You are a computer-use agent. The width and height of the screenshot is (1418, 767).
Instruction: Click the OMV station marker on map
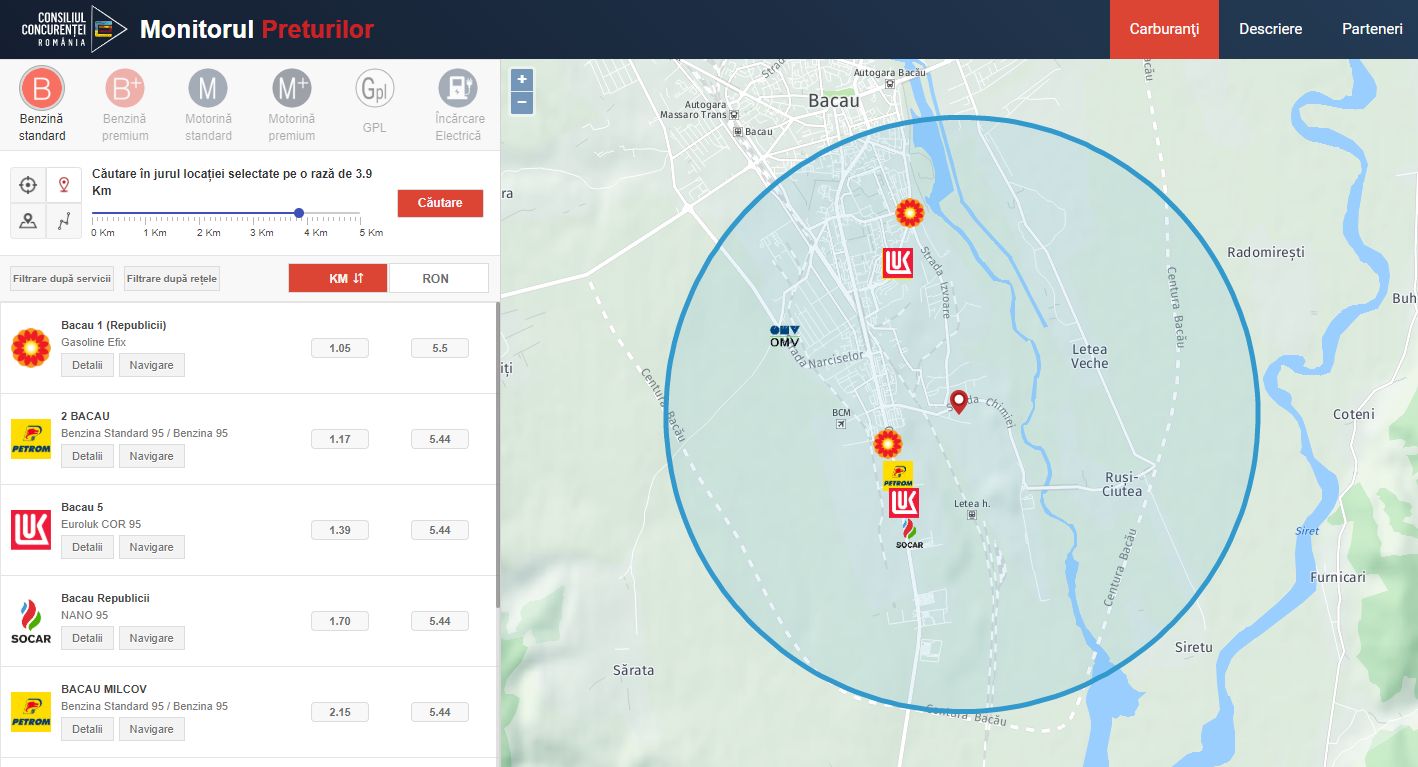(784, 337)
